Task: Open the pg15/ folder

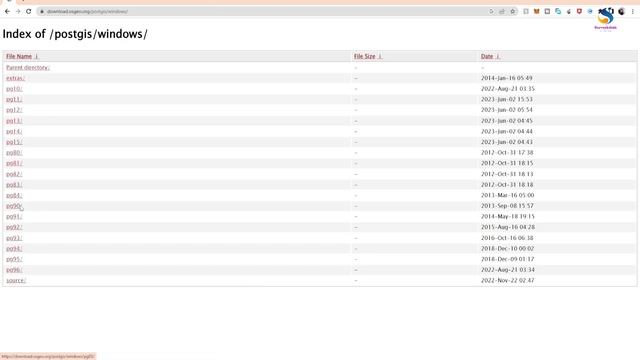Action: coord(14,142)
